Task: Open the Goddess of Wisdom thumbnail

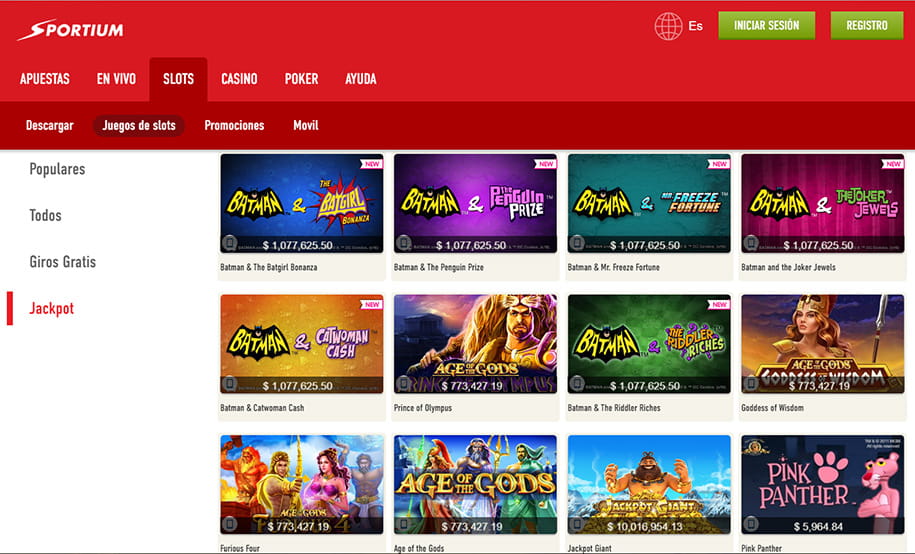Action: pyautogui.click(x=823, y=344)
